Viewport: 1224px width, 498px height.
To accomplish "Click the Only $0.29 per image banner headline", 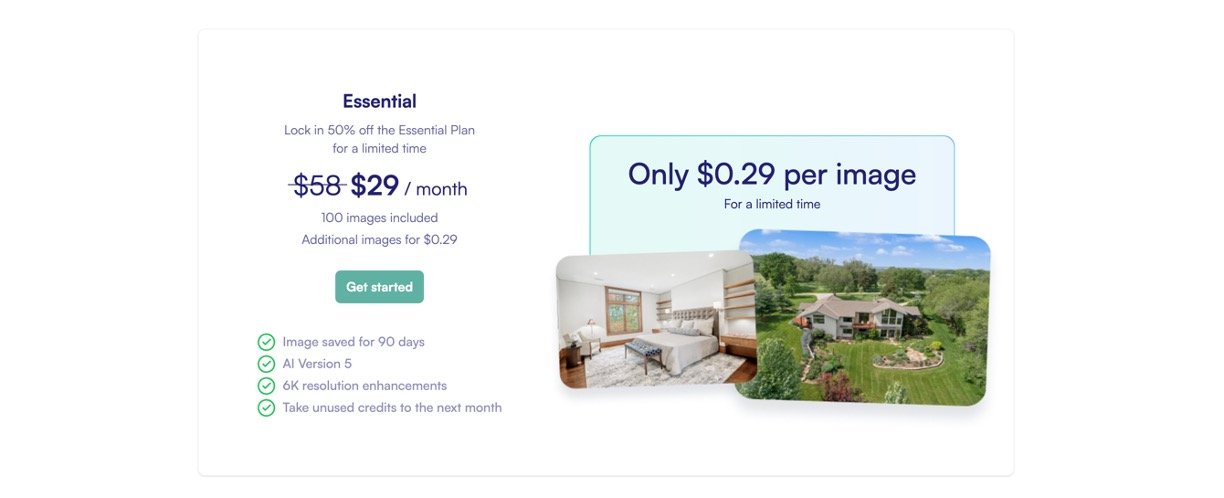I will (x=771, y=174).
